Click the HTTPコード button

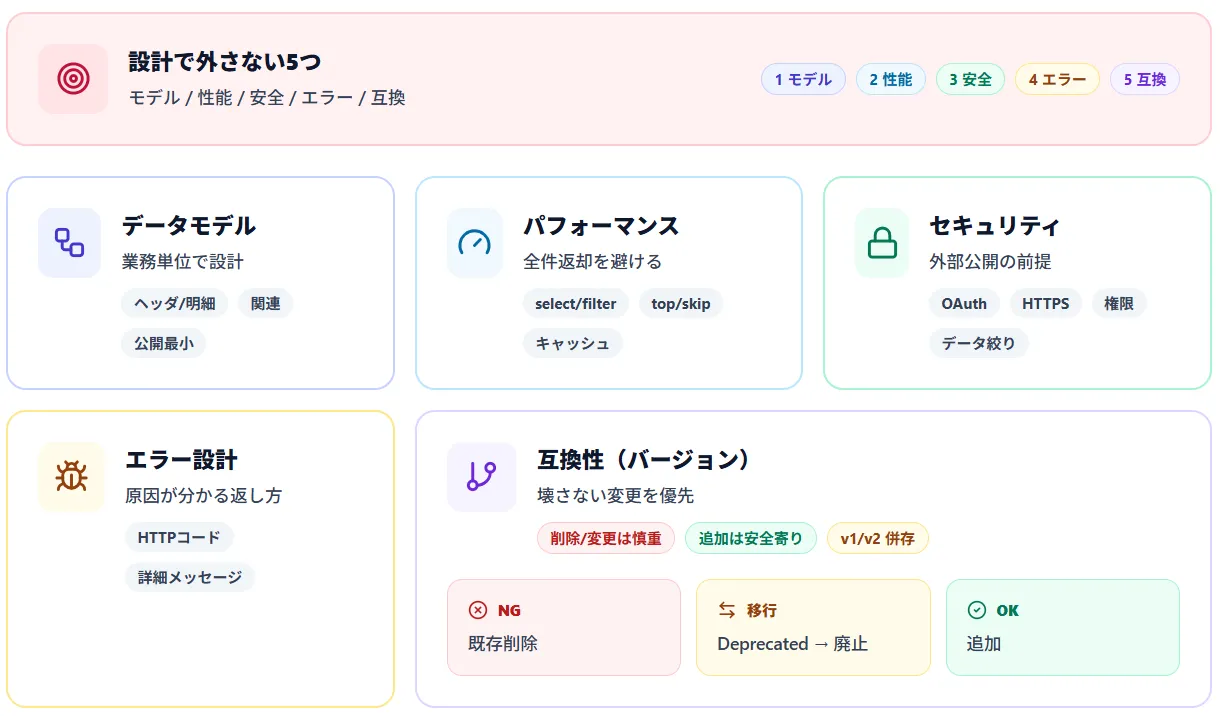coord(179,537)
